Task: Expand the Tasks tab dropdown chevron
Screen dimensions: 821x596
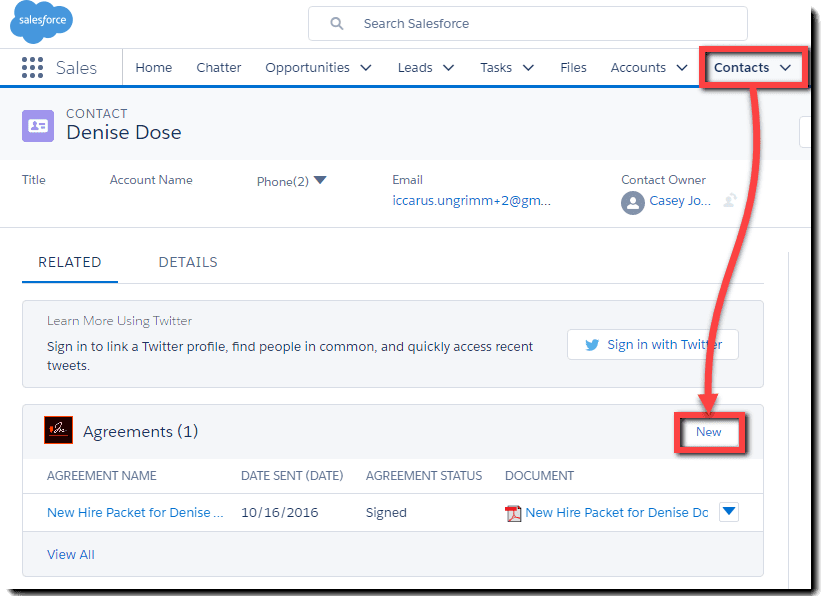Action: point(528,68)
